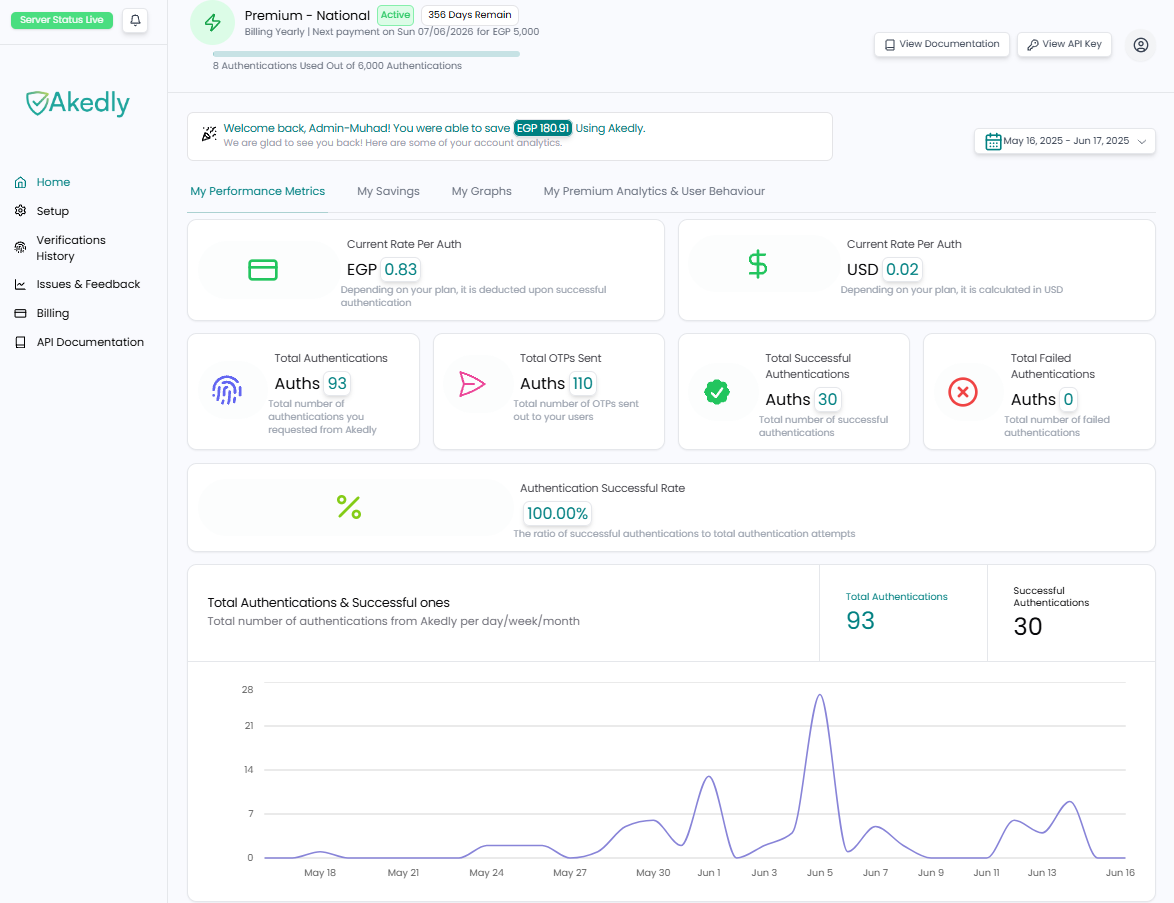
Task: Click the key icon on View API Key
Action: [x=1032, y=45]
